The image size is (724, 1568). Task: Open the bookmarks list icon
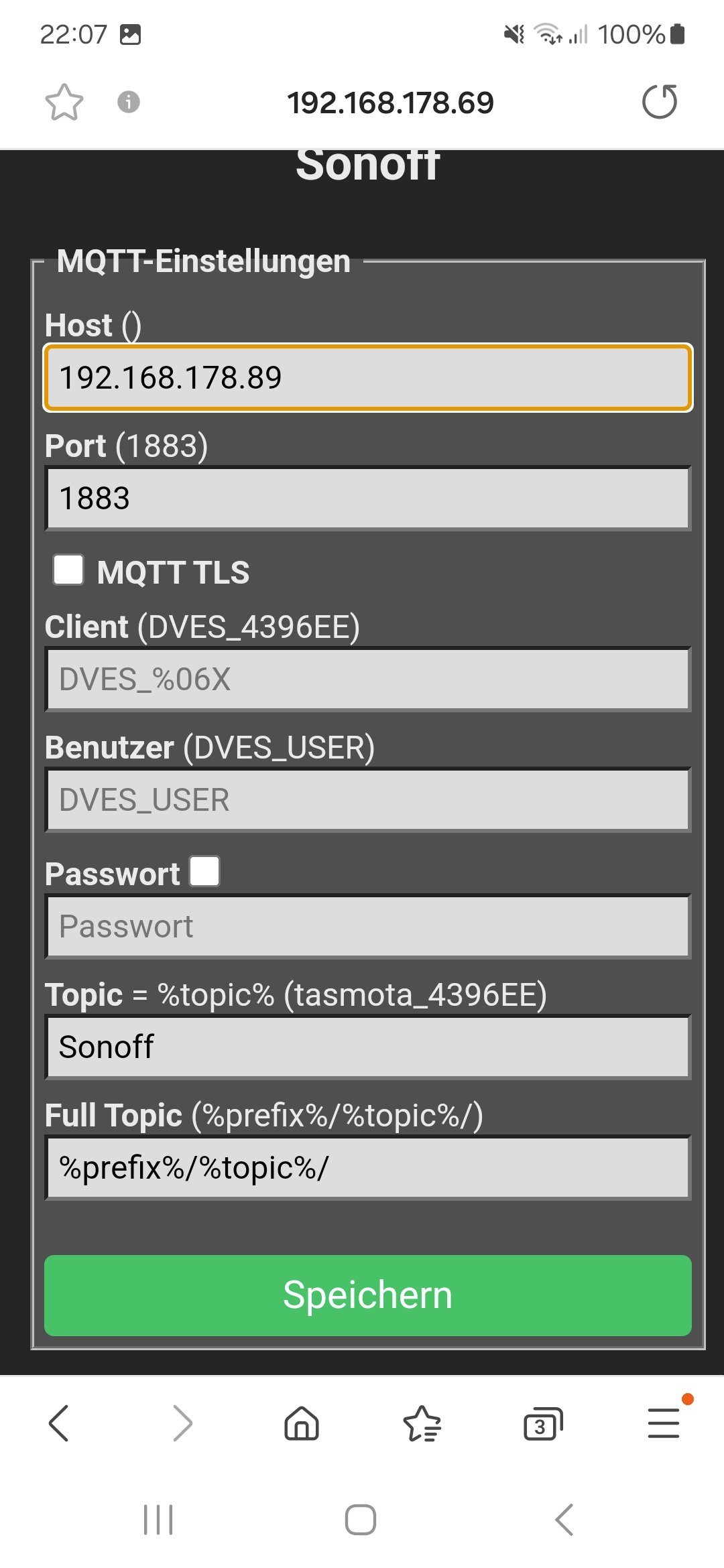[422, 1423]
